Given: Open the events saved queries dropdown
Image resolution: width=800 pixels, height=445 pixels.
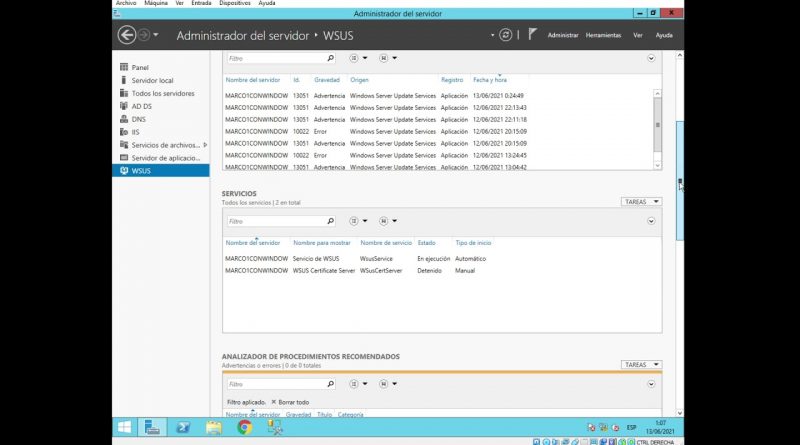Looking at the screenshot, I should pyautogui.click(x=388, y=58).
